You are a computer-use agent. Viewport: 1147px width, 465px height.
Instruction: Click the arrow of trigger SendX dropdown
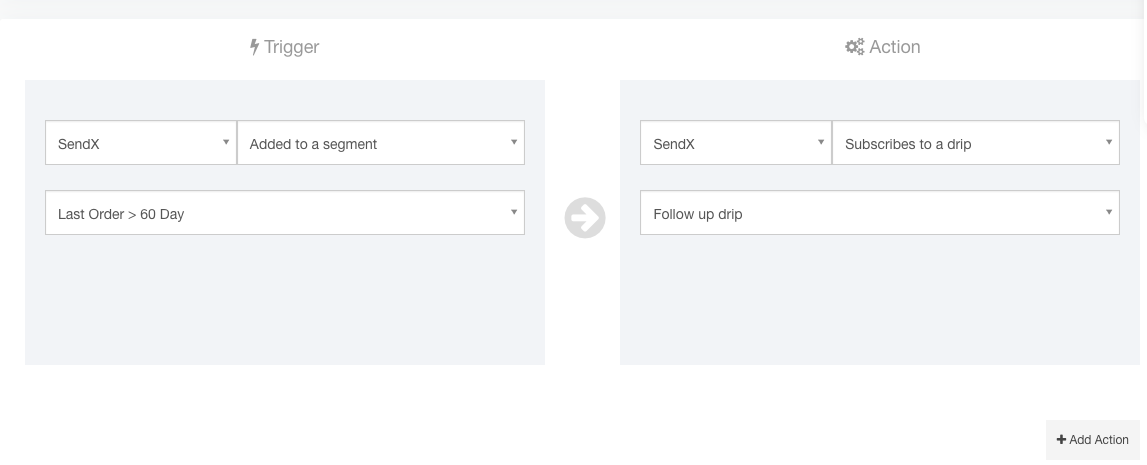226,143
